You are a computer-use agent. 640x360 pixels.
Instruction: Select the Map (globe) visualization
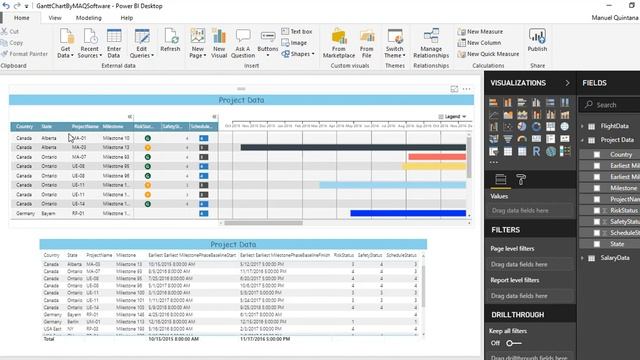(x=565, y=127)
